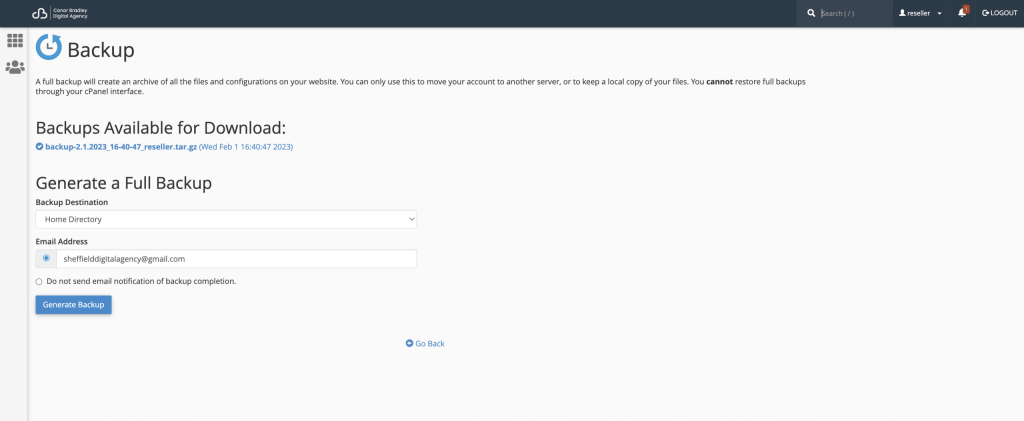The width and height of the screenshot is (1024, 421).
Task: Click the Conor Bradley Digital Agency logo
Action: click(60, 13)
